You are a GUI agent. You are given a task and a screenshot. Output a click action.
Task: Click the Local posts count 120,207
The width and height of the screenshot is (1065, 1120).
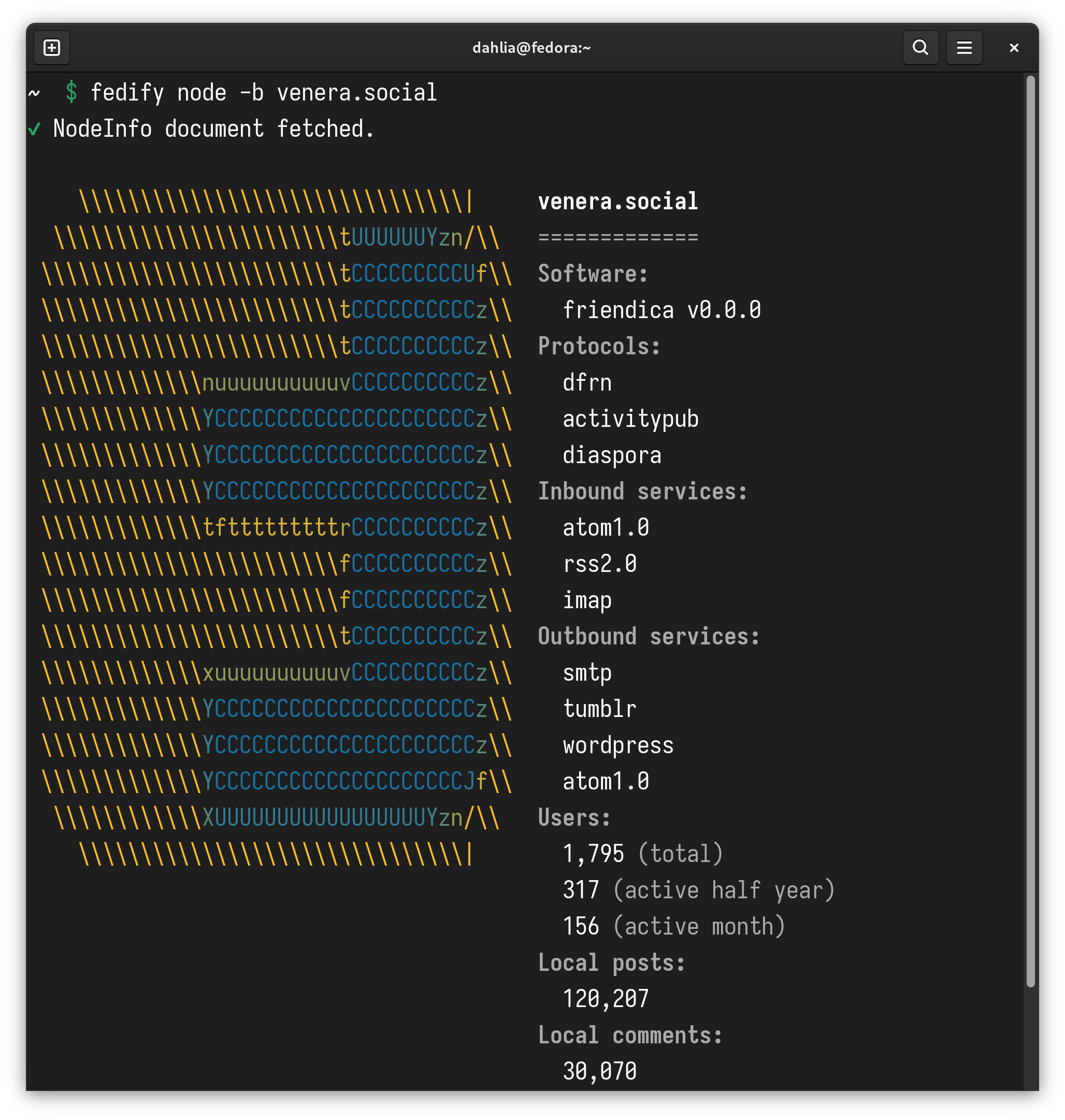pos(605,999)
